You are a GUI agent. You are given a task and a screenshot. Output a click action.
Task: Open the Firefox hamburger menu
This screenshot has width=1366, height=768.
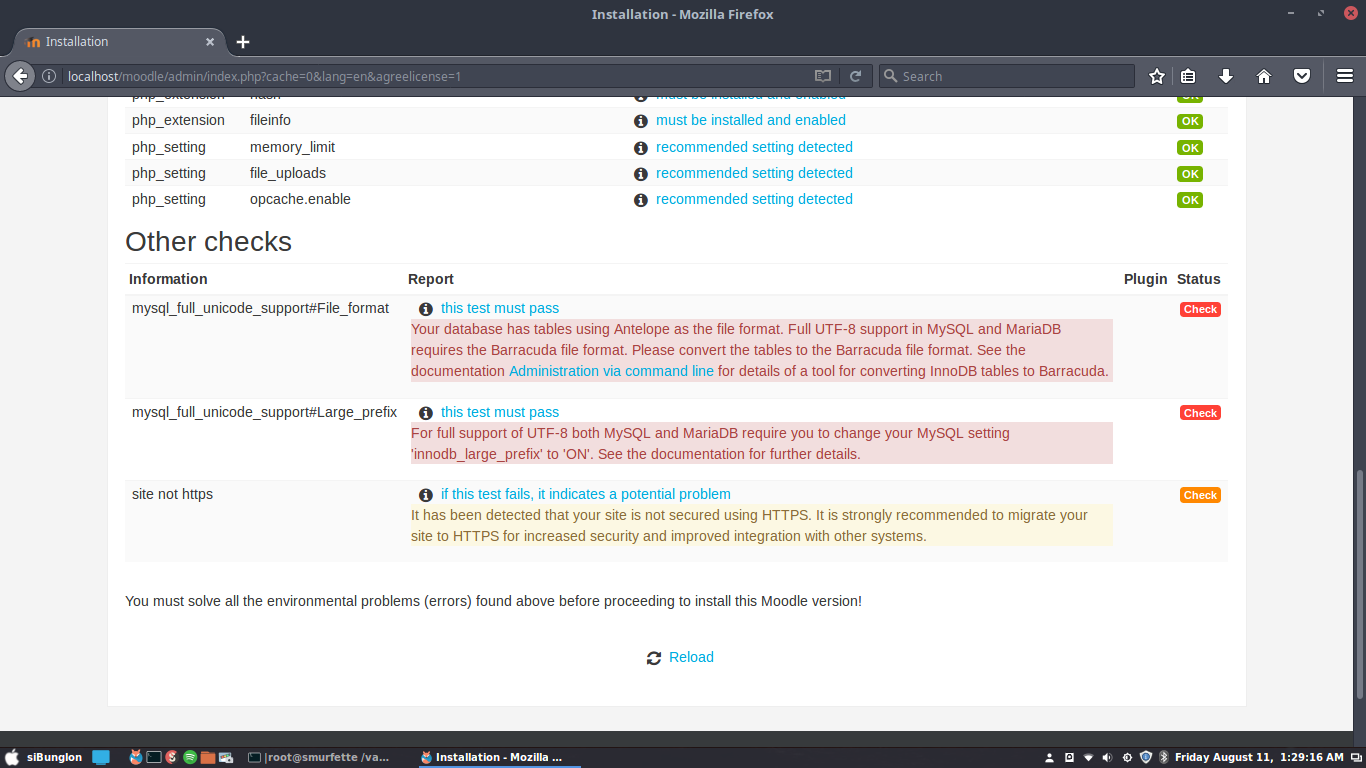click(x=1345, y=76)
